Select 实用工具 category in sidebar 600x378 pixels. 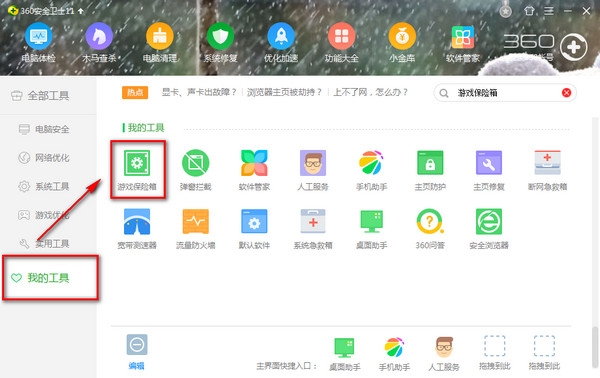pyautogui.click(x=48, y=243)
